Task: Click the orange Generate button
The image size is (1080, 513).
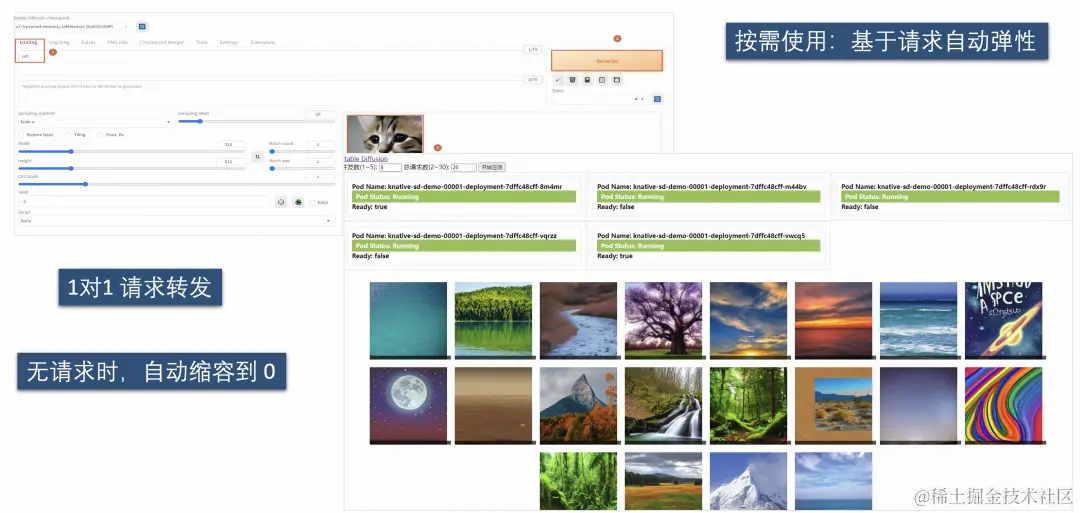Action: 607,61
